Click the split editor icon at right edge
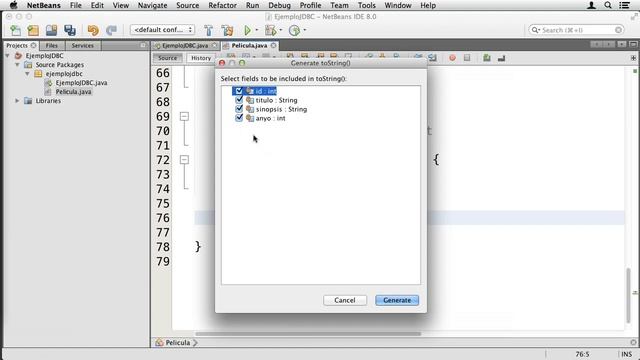Image resolution: width=640 pixels, height=360 pixels. click(633, 58)
